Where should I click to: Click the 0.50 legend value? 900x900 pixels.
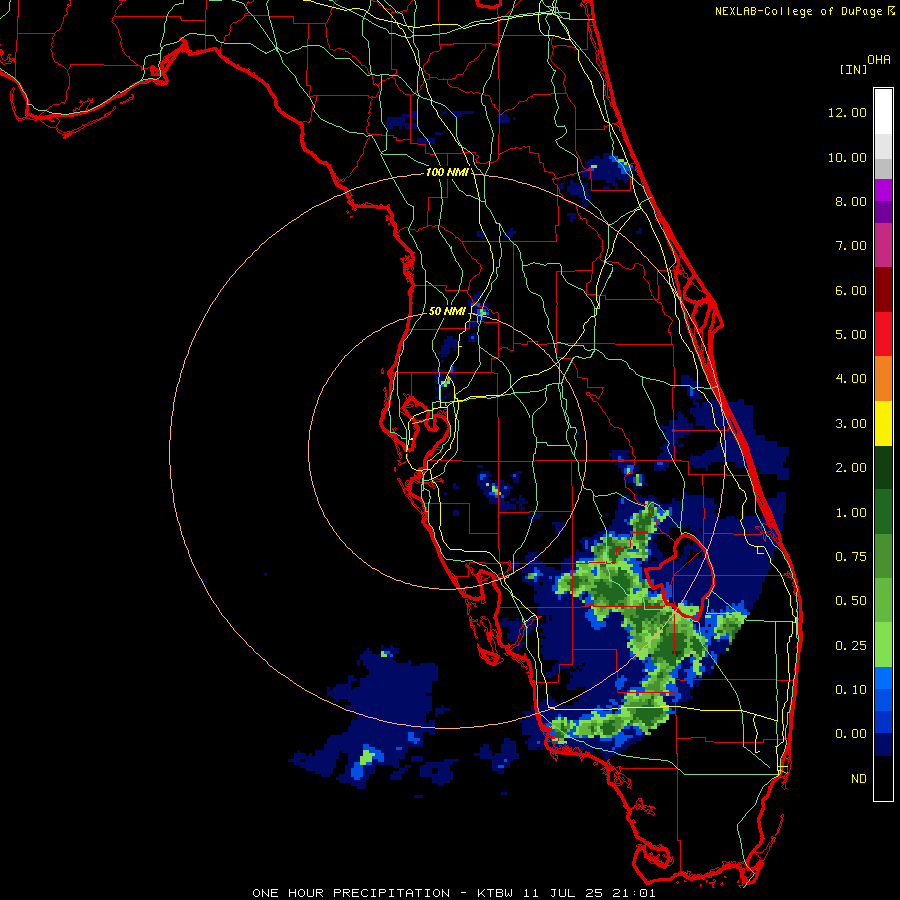coord(851,601)
